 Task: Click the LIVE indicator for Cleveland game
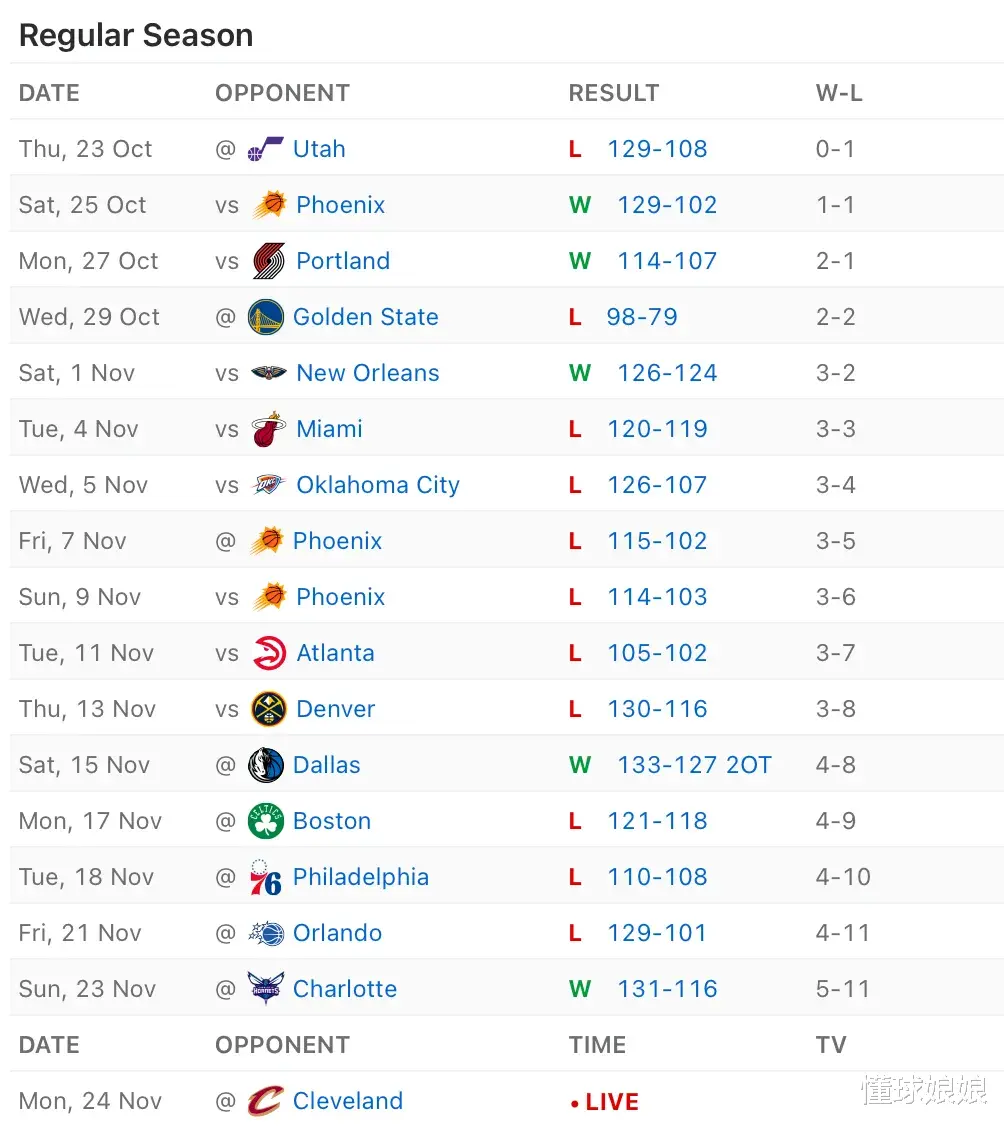pyautogui.click(x=605, y=1102)
